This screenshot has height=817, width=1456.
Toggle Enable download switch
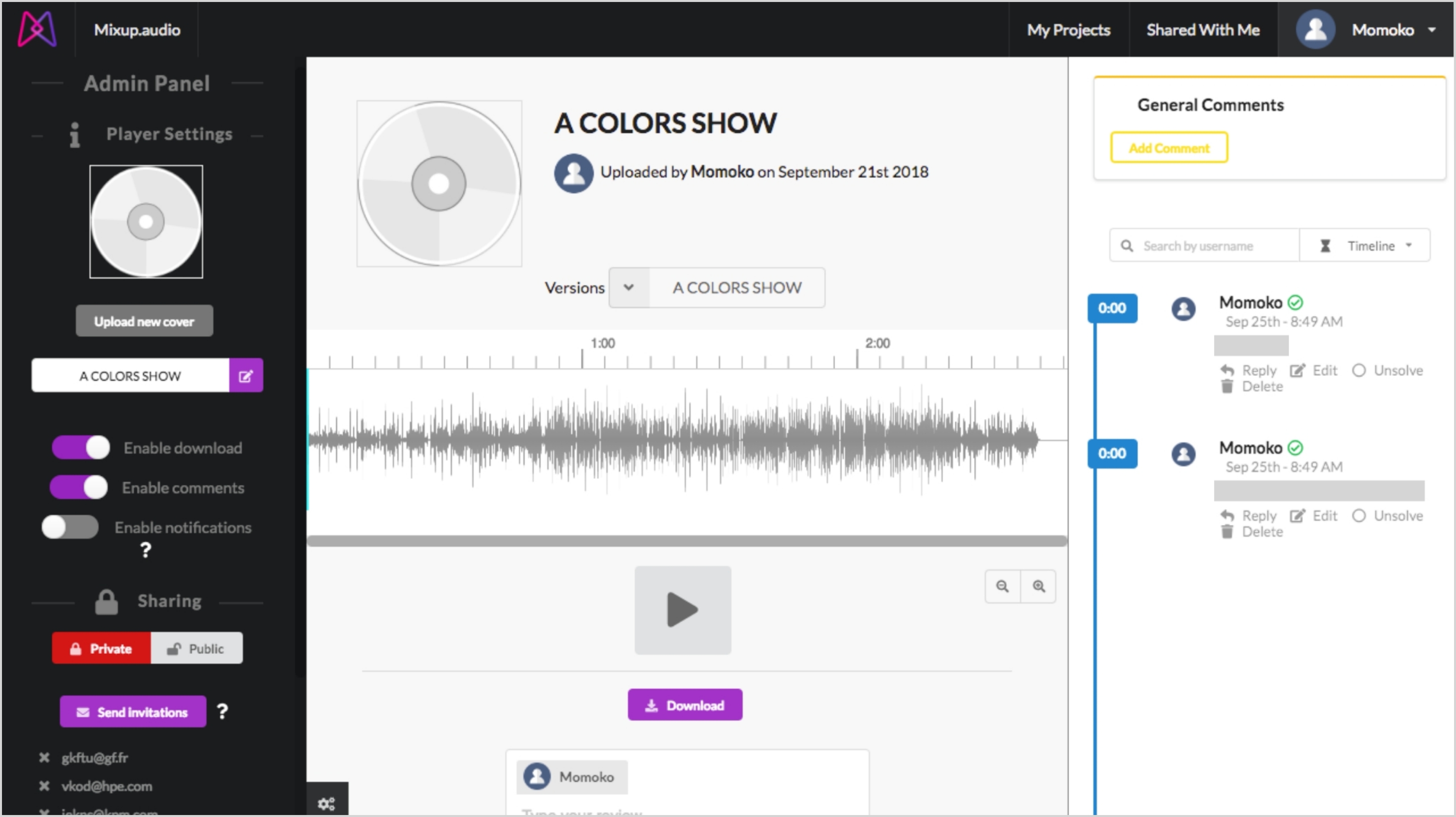[x=81, y=448]
